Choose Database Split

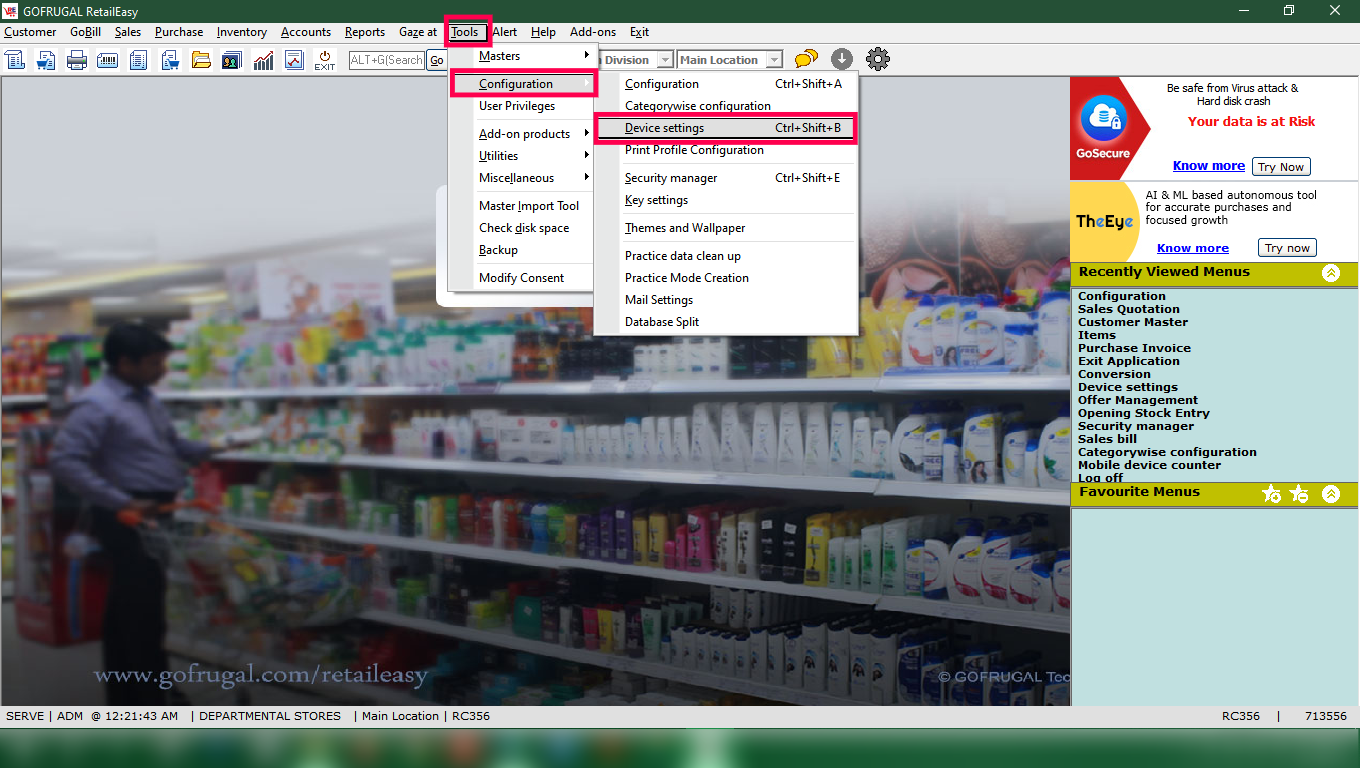(x=726, y=322)
